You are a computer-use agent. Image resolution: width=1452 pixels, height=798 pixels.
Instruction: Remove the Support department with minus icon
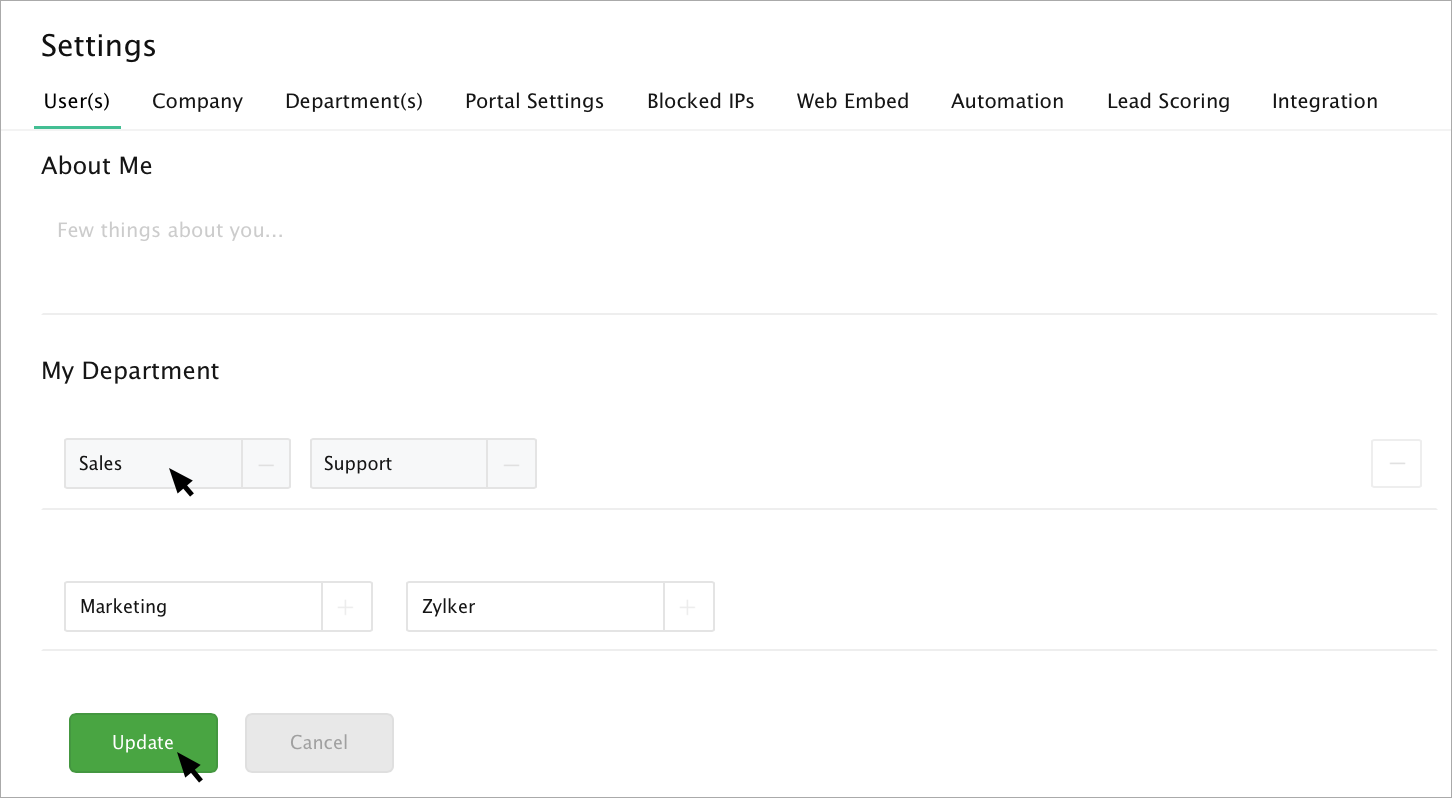click(511, 464)
